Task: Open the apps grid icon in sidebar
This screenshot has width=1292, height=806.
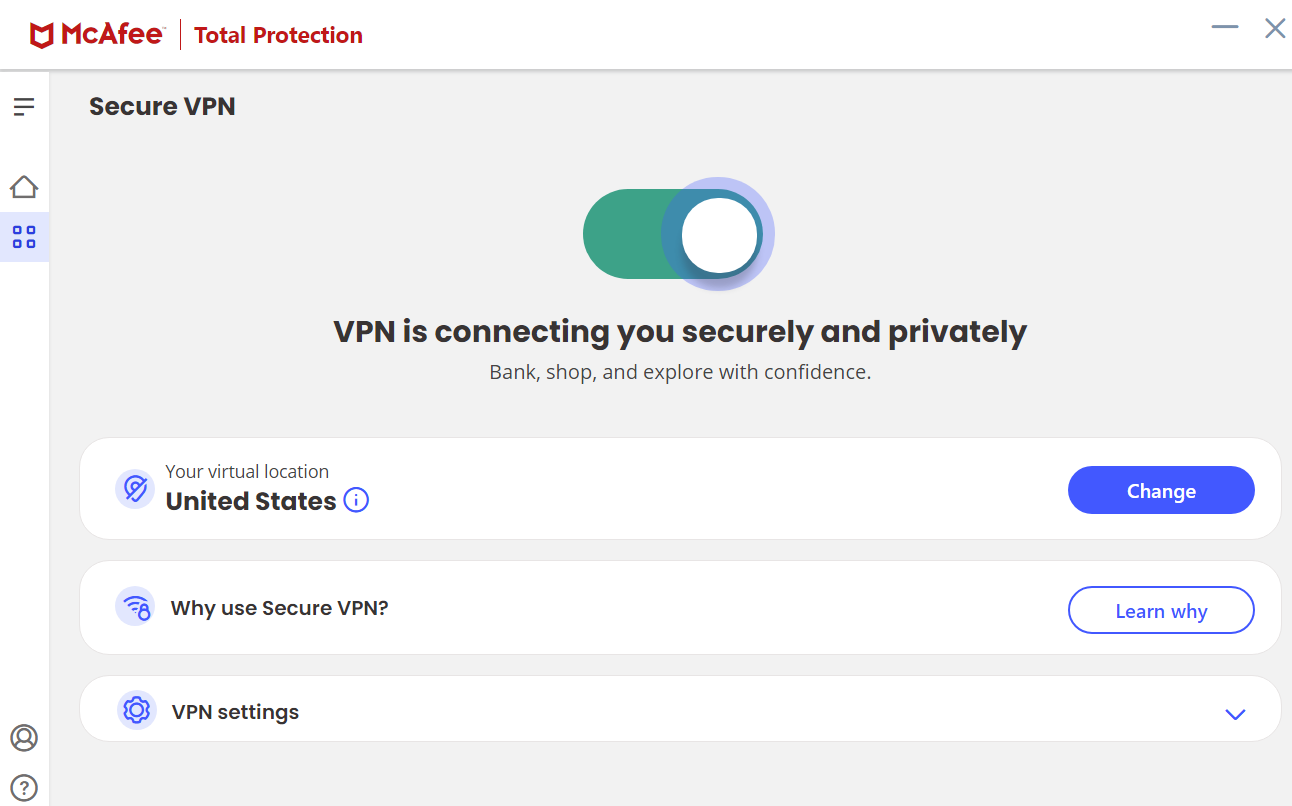Action: click(24, 237)
